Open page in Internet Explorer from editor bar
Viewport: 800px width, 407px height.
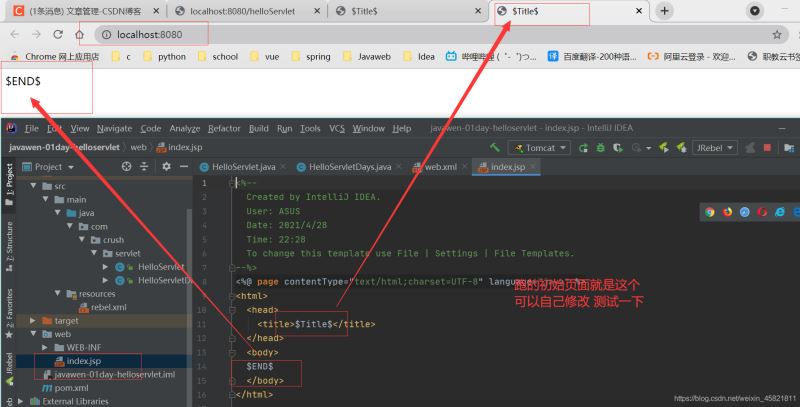(x=780, y=212)
